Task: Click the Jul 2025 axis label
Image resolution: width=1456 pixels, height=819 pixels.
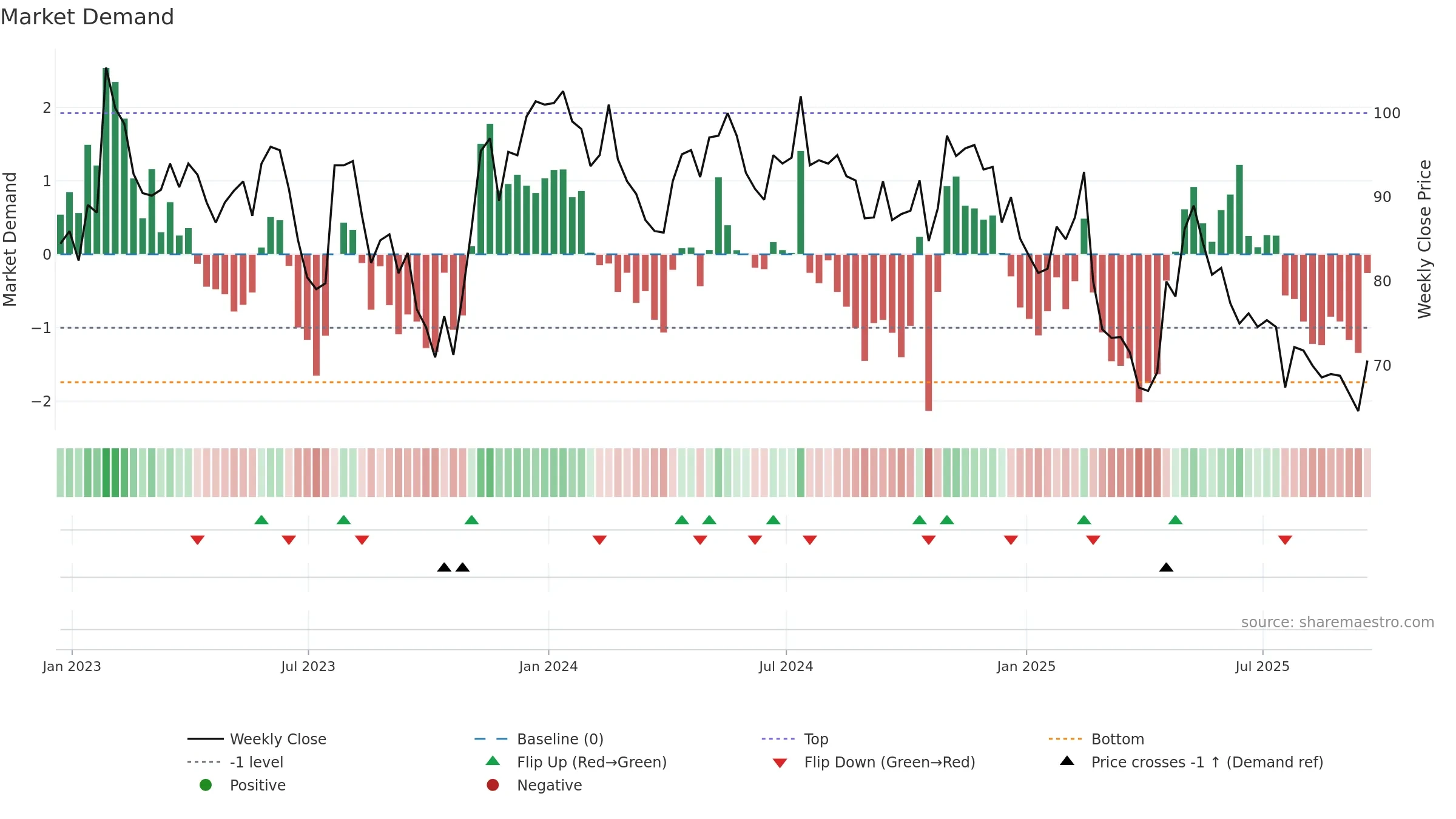Action: click(x=1262, y=666)
